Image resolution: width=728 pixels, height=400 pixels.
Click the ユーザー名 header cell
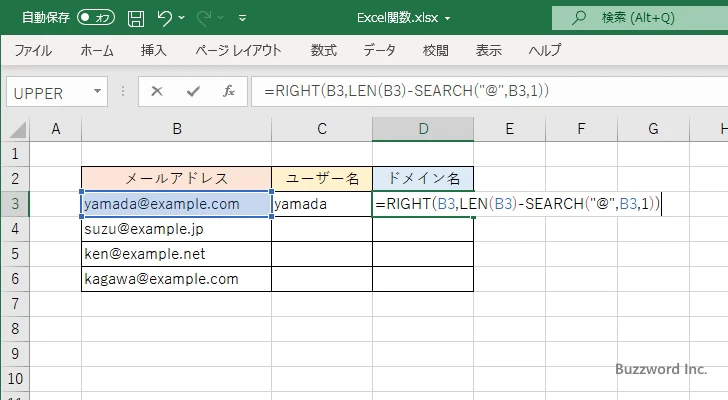[322, 179]
